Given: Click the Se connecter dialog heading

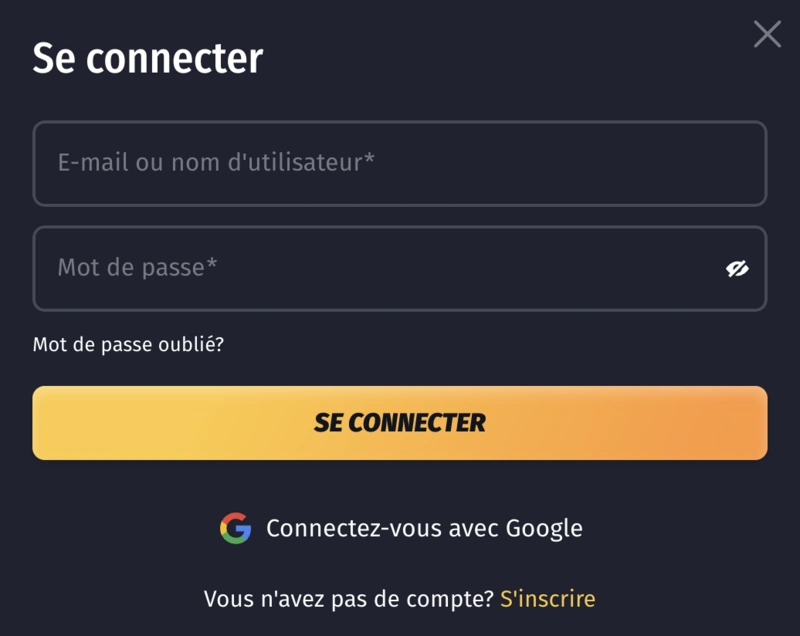Looking at the screenshot, I should (x=148, y=58).
